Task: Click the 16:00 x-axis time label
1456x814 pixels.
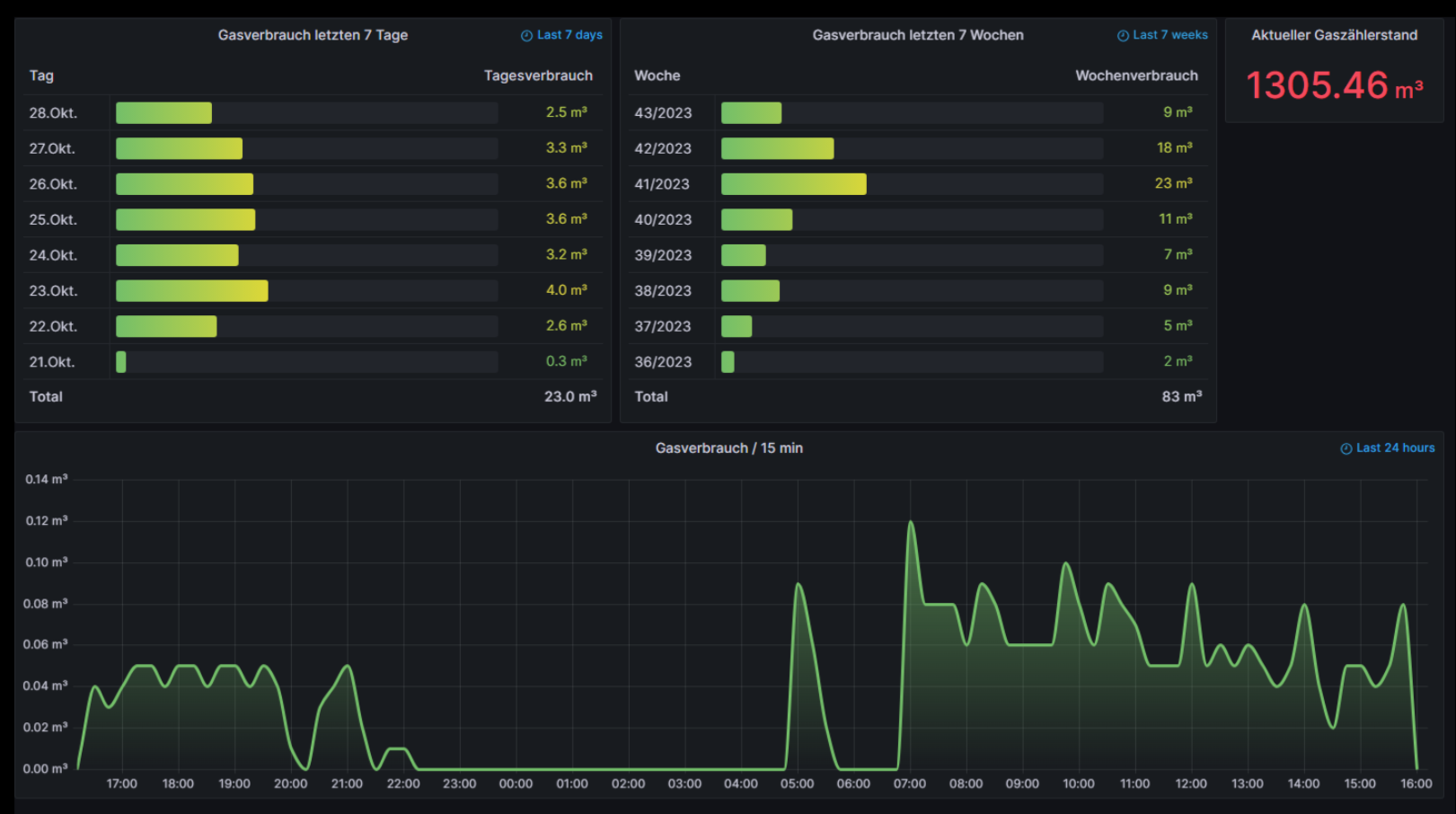Action: tap(1416, 784)
